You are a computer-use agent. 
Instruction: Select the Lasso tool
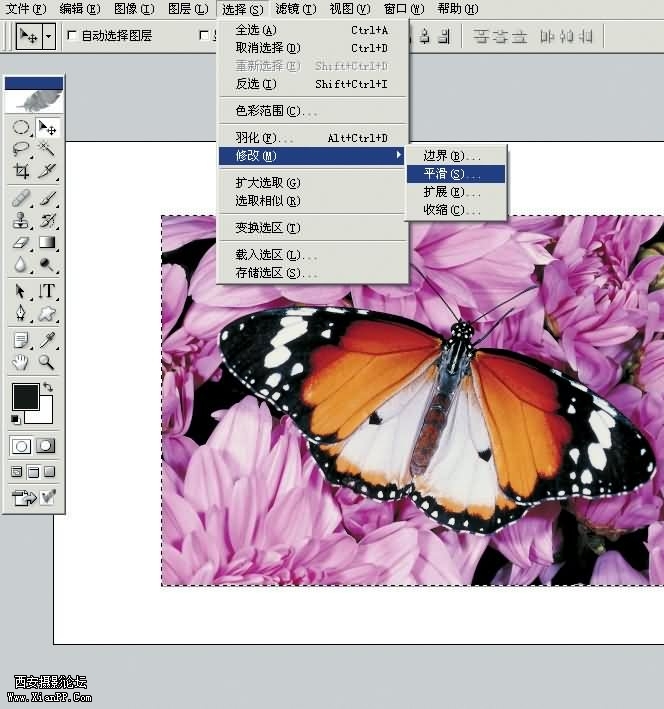click(x=21, y=149)
